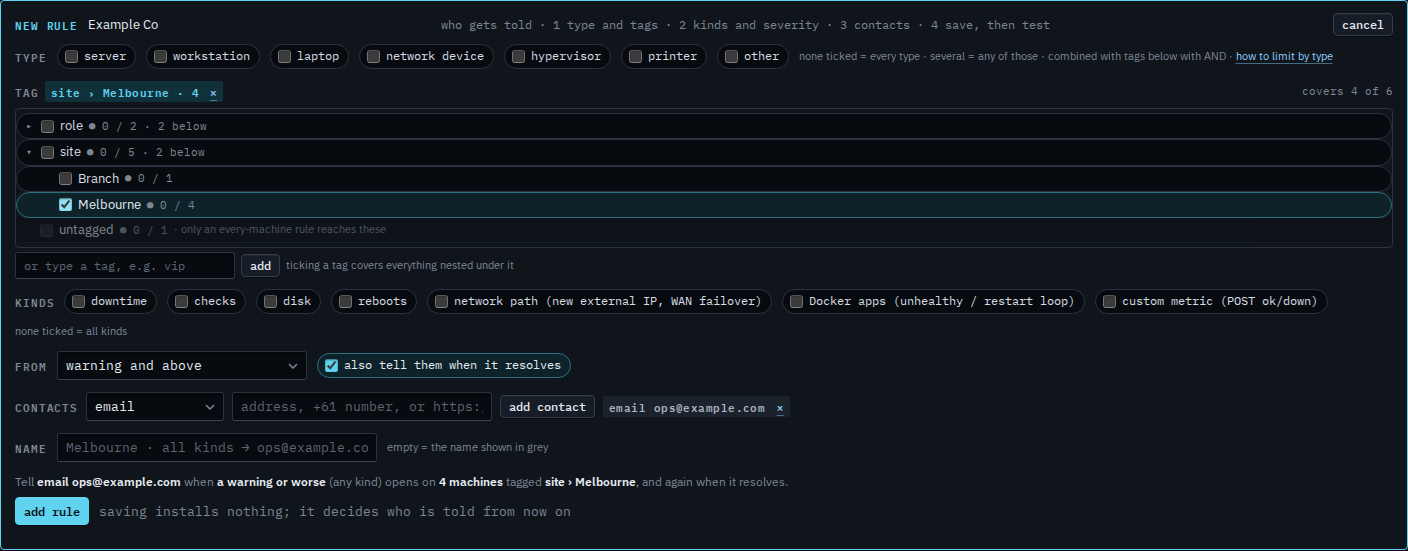The height and width of the screenshot is (551, 1408).
Task: Click the none ticked = all kinds note
Action: tap(71, 331)
